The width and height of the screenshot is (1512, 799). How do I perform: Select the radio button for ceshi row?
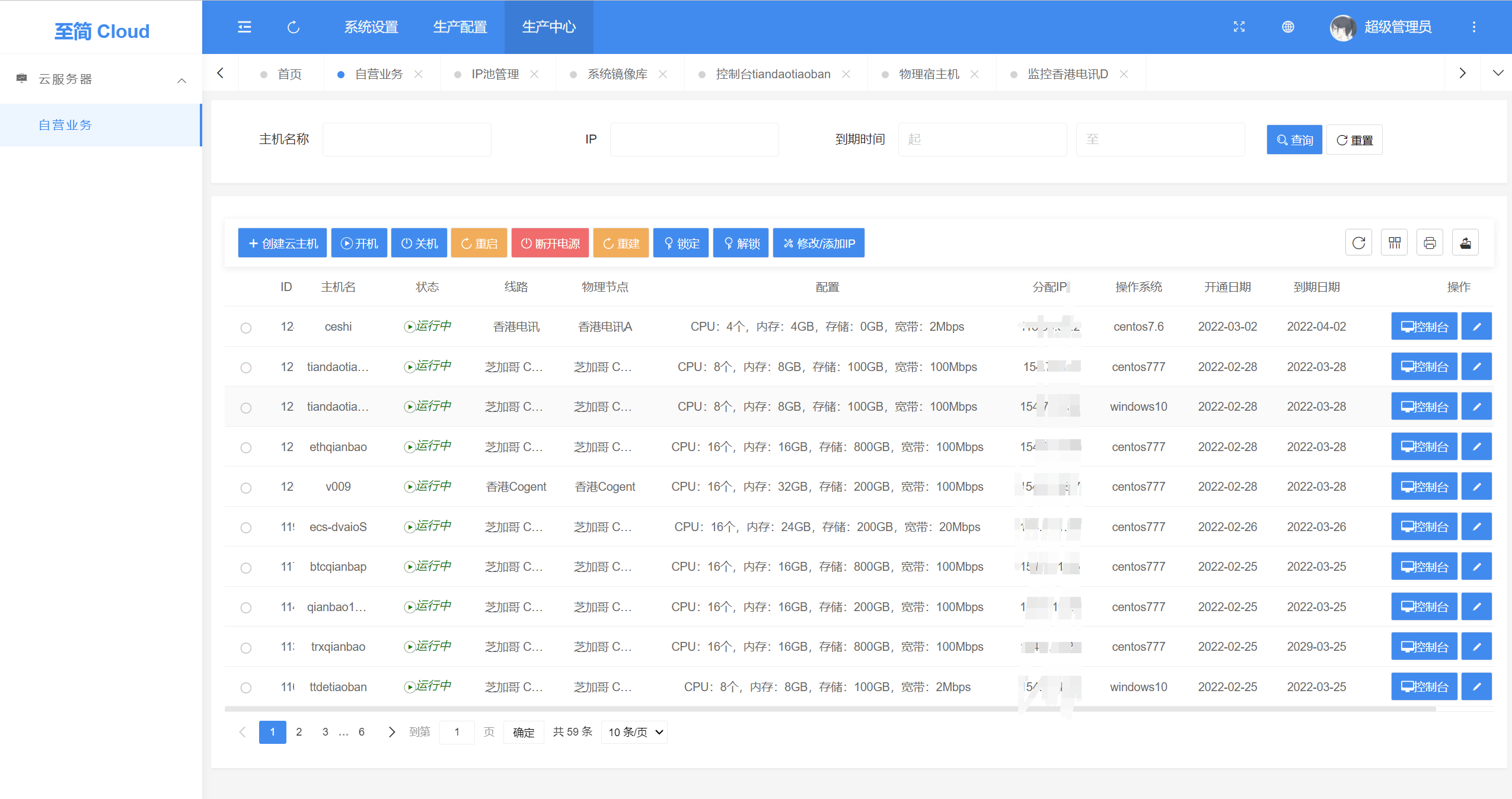(246, 328)
